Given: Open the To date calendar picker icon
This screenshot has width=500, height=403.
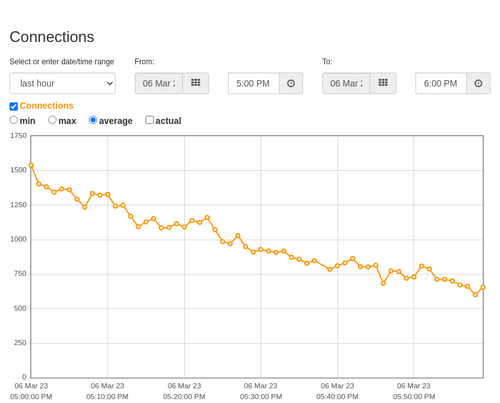Looking at the screenshot, I should 383,83.
